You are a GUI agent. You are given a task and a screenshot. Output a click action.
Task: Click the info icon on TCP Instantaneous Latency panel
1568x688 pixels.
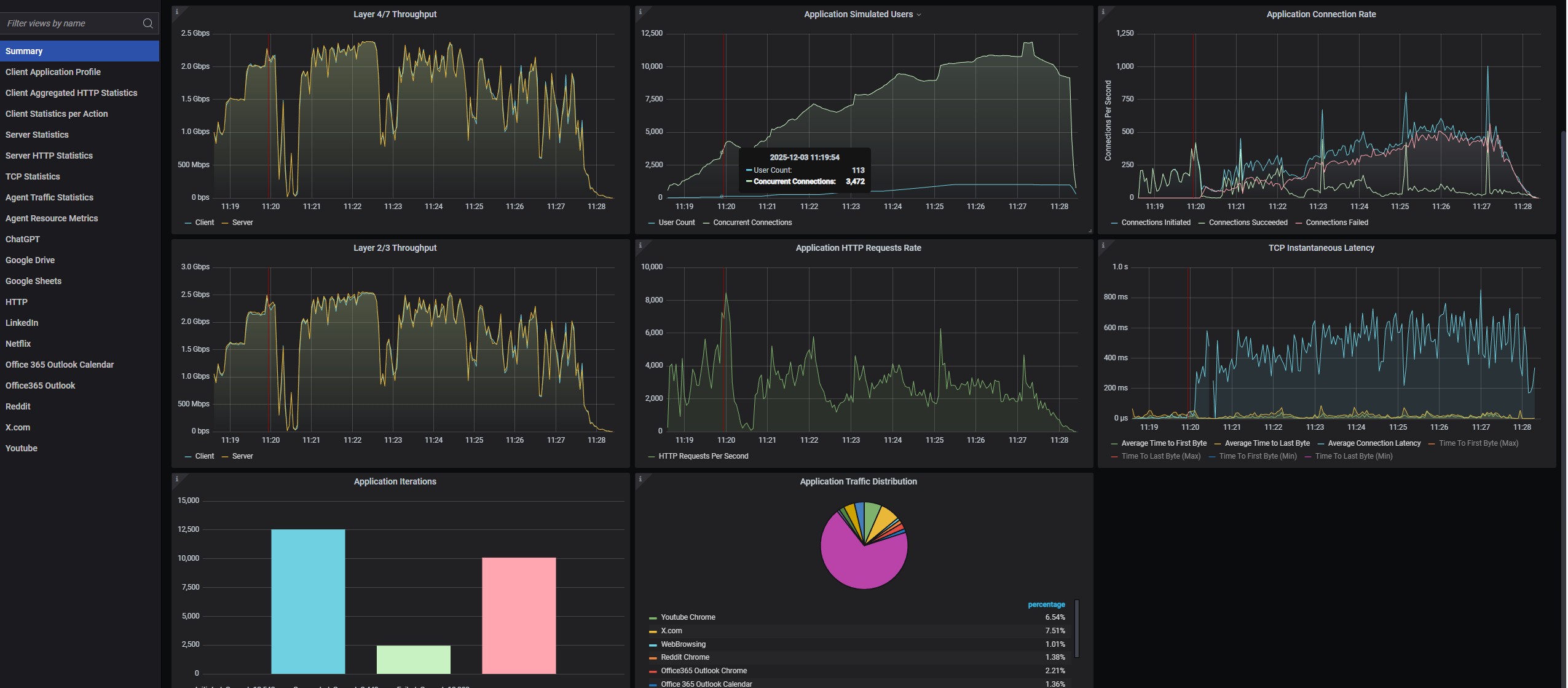coord(1103,245)
